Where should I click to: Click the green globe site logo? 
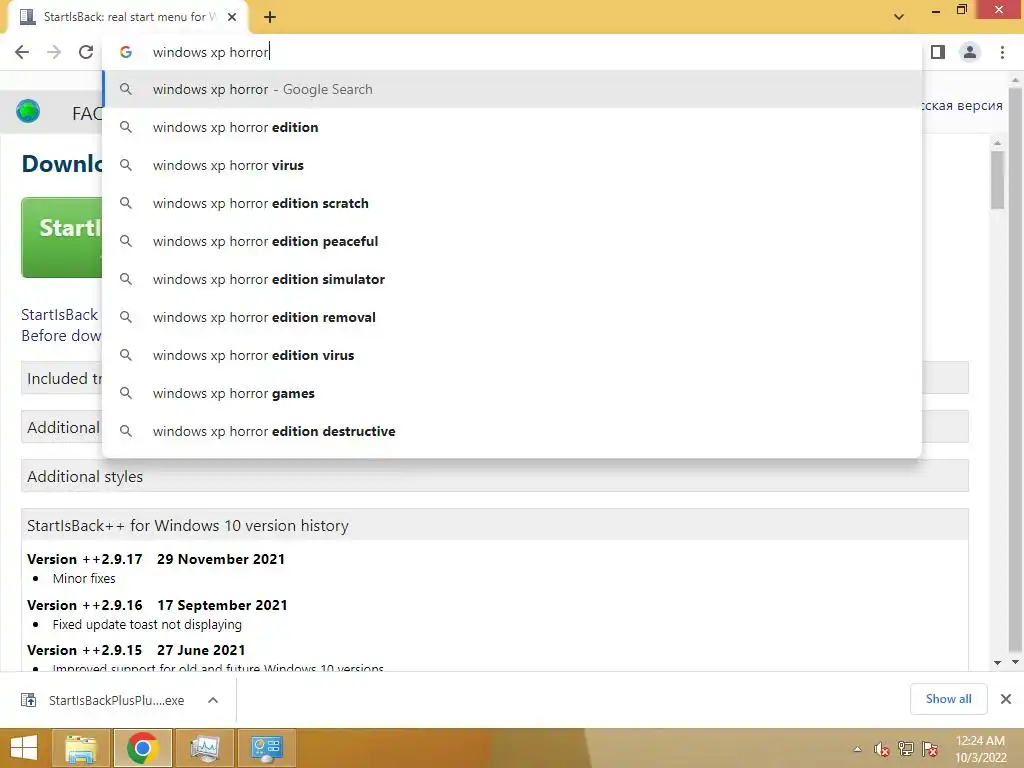click(28, 112)
